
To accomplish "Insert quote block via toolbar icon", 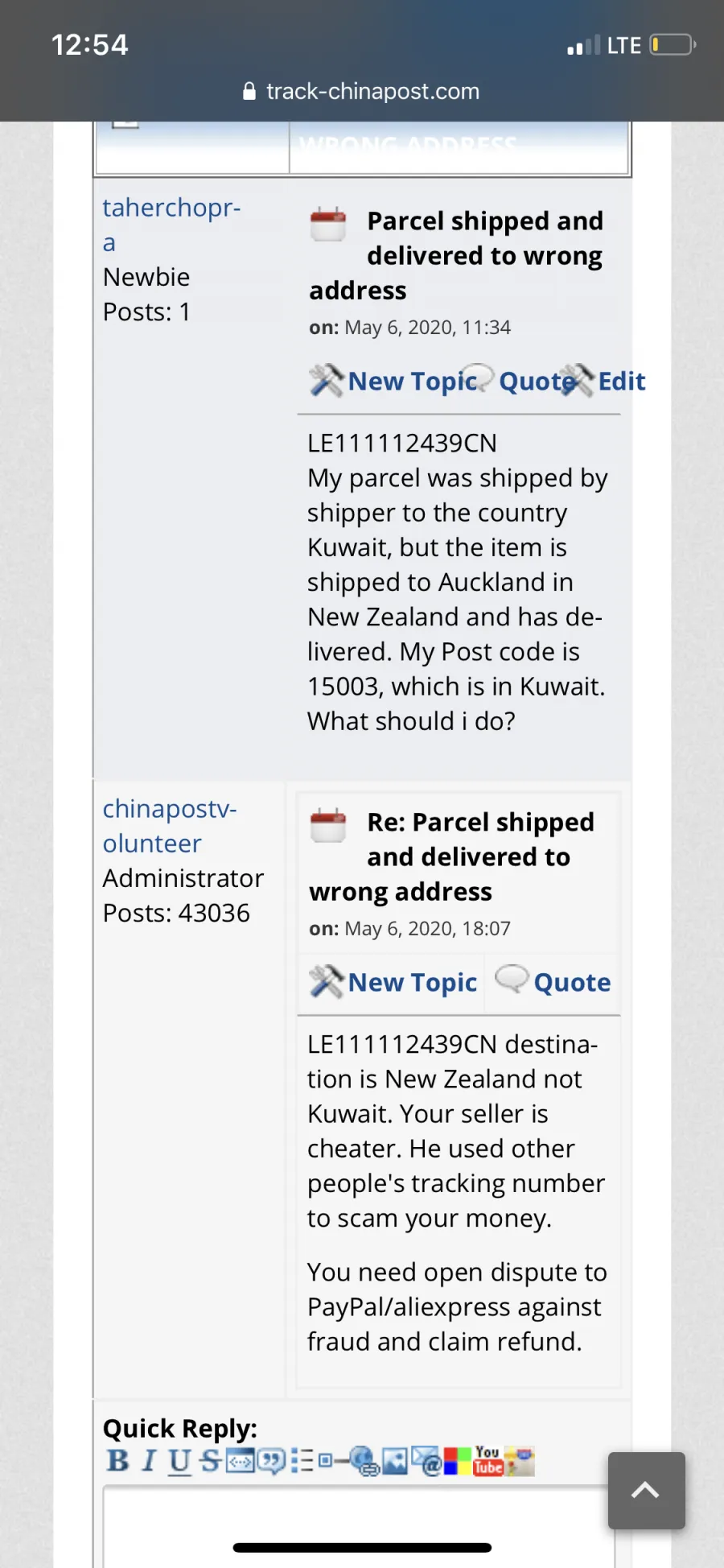I will point(271,1460).
